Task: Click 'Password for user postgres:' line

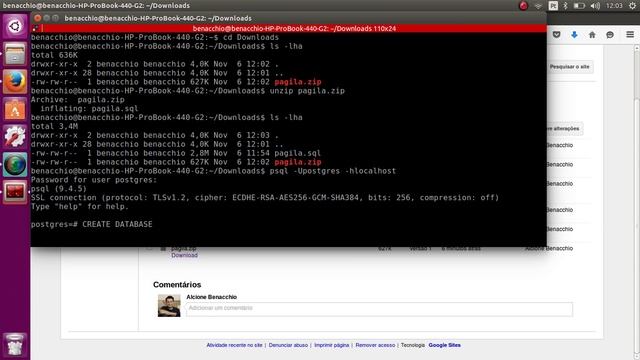Action: 94,180
